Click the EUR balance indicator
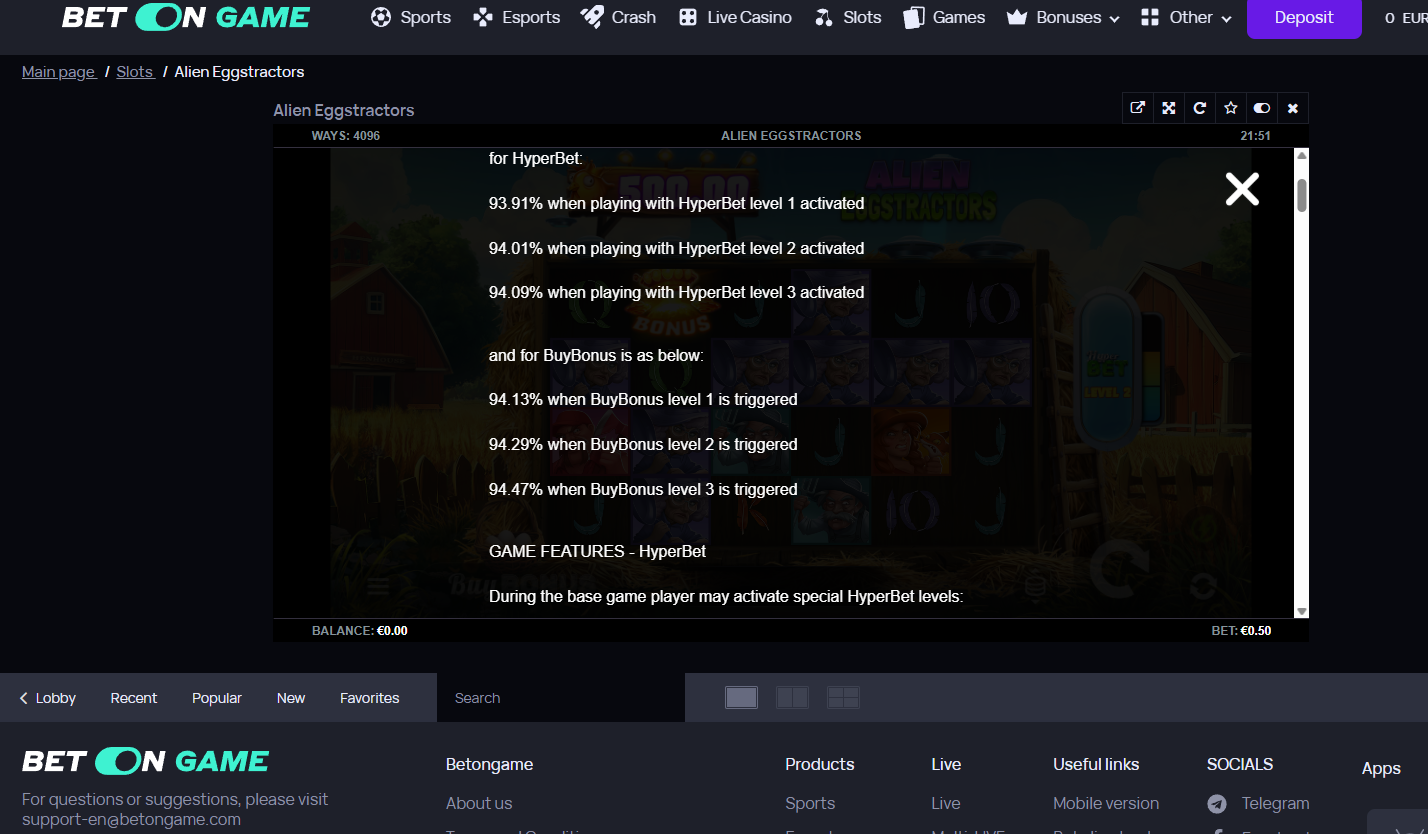1428x834 pixels. tap(1405, 18)
